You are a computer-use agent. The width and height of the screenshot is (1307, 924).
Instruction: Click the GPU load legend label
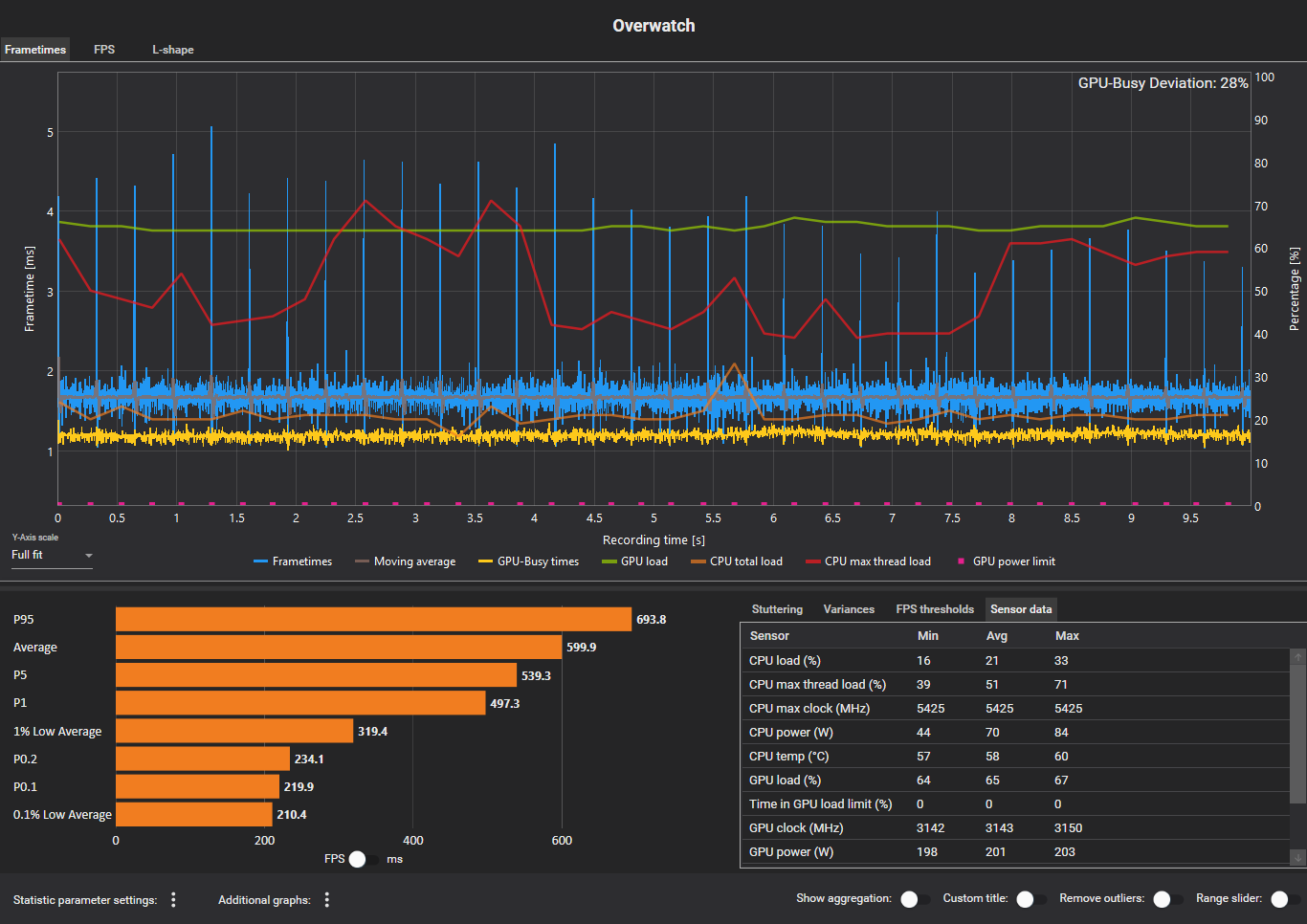click(644, 561)
